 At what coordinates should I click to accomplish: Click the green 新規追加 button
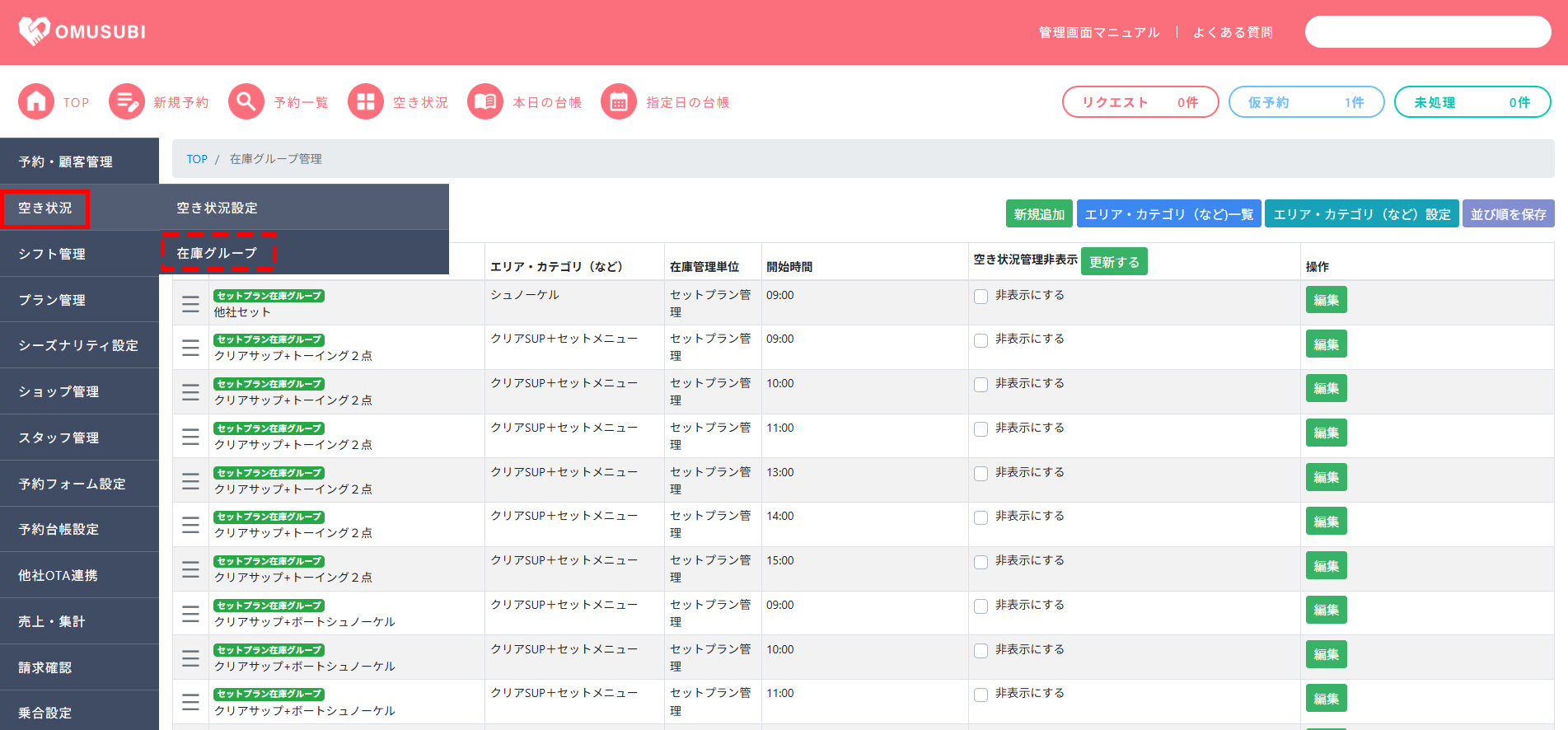point(1039,214)
